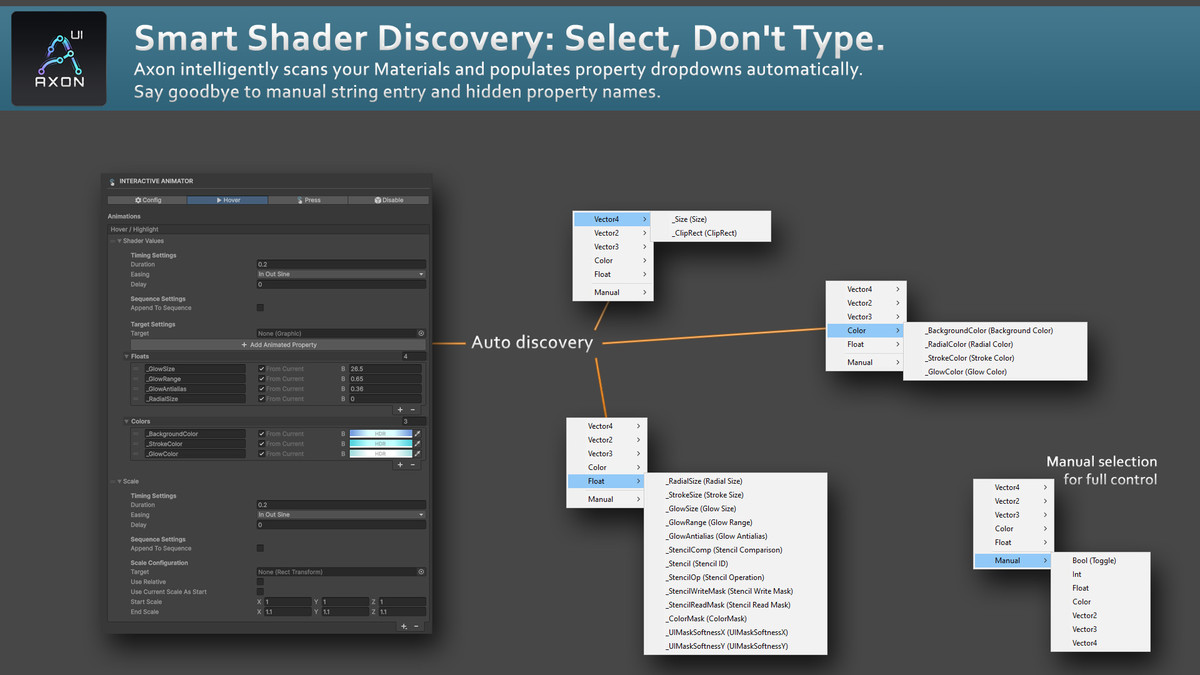Click the End Scale X field
Screen dimensions: 1200x675
tap(288, 612)
